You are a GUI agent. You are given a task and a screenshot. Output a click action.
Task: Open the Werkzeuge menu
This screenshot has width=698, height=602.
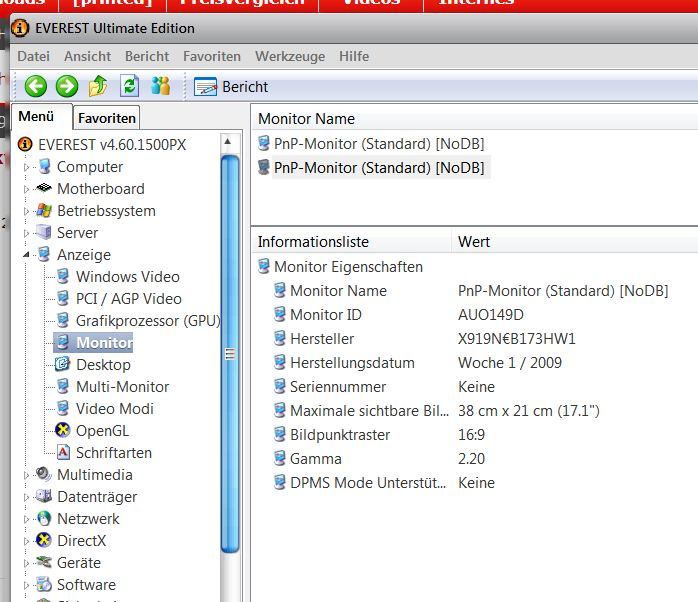pyautogui.click(x=290, y=57)
